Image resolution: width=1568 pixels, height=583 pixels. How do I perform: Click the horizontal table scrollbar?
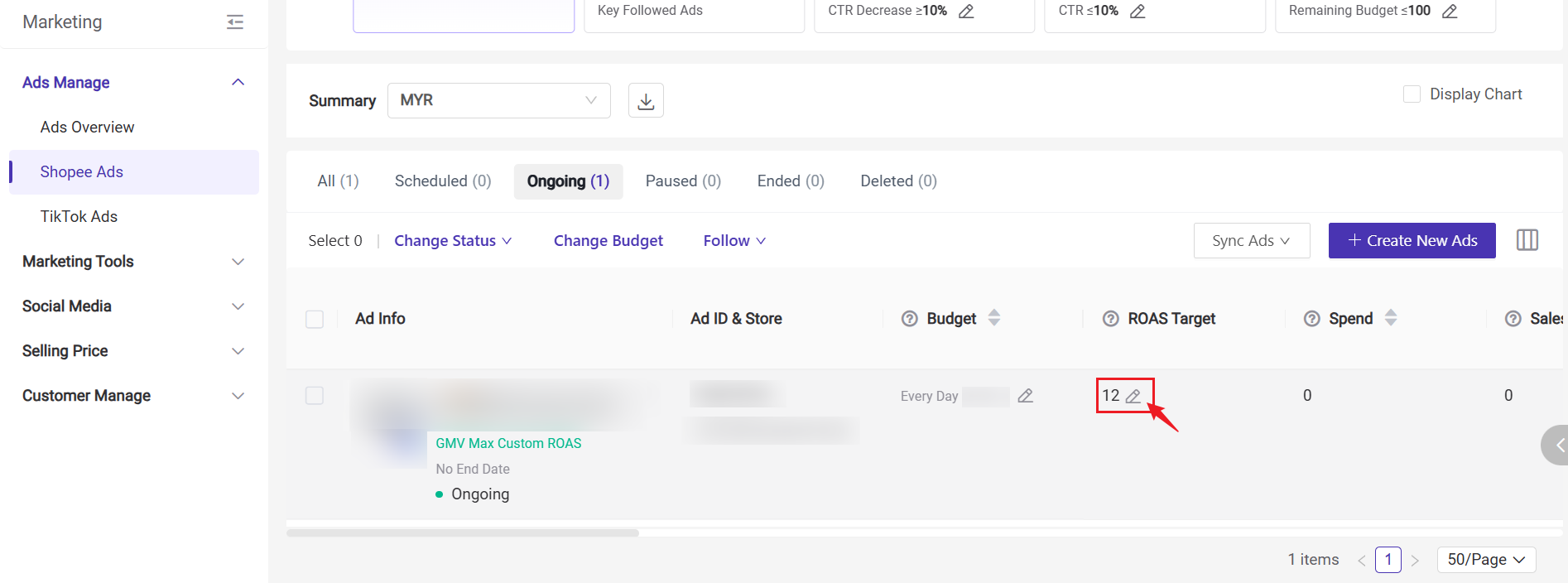(x=462, y=532)
